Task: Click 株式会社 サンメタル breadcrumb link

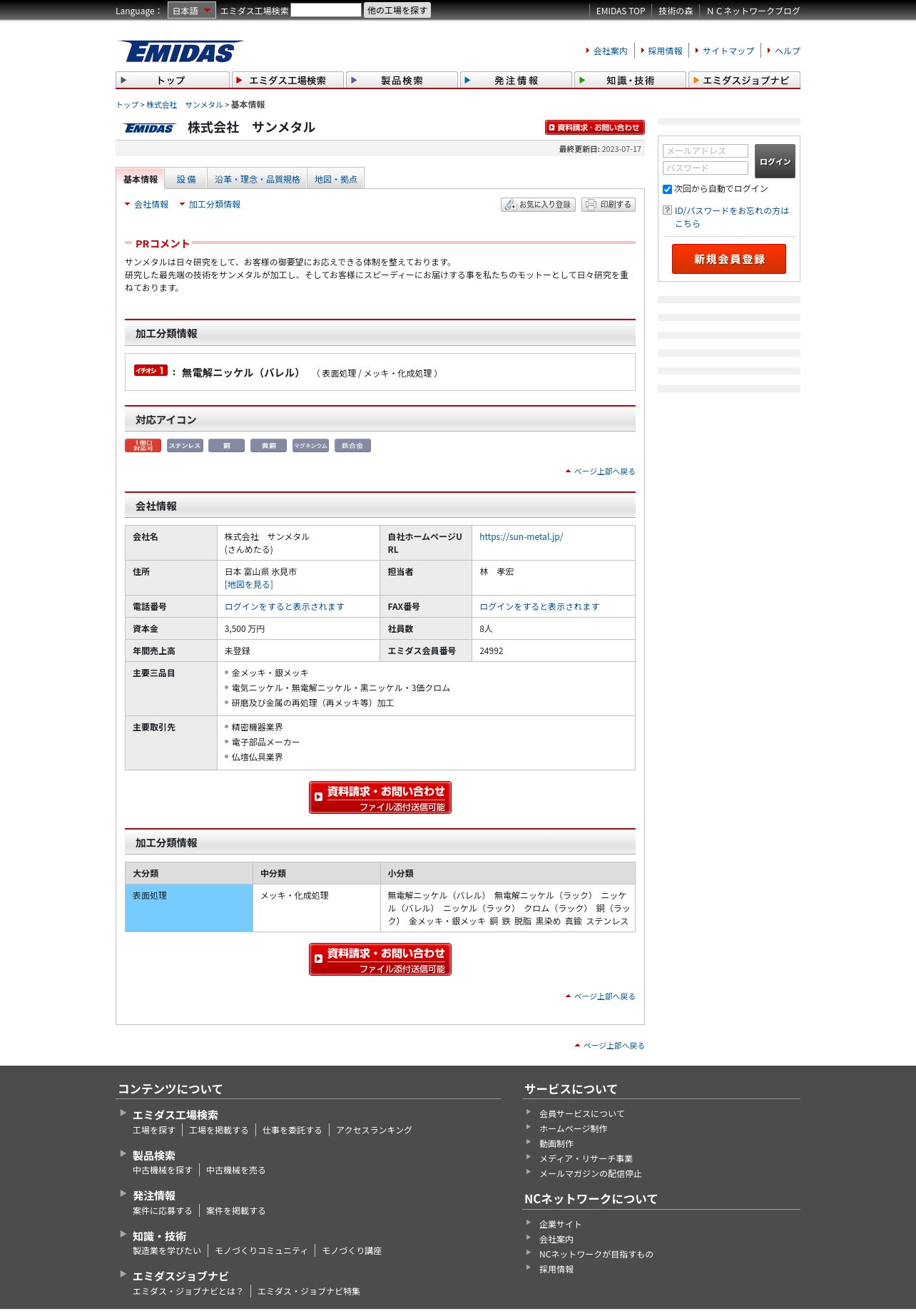Action: click(x=185, y=105)
